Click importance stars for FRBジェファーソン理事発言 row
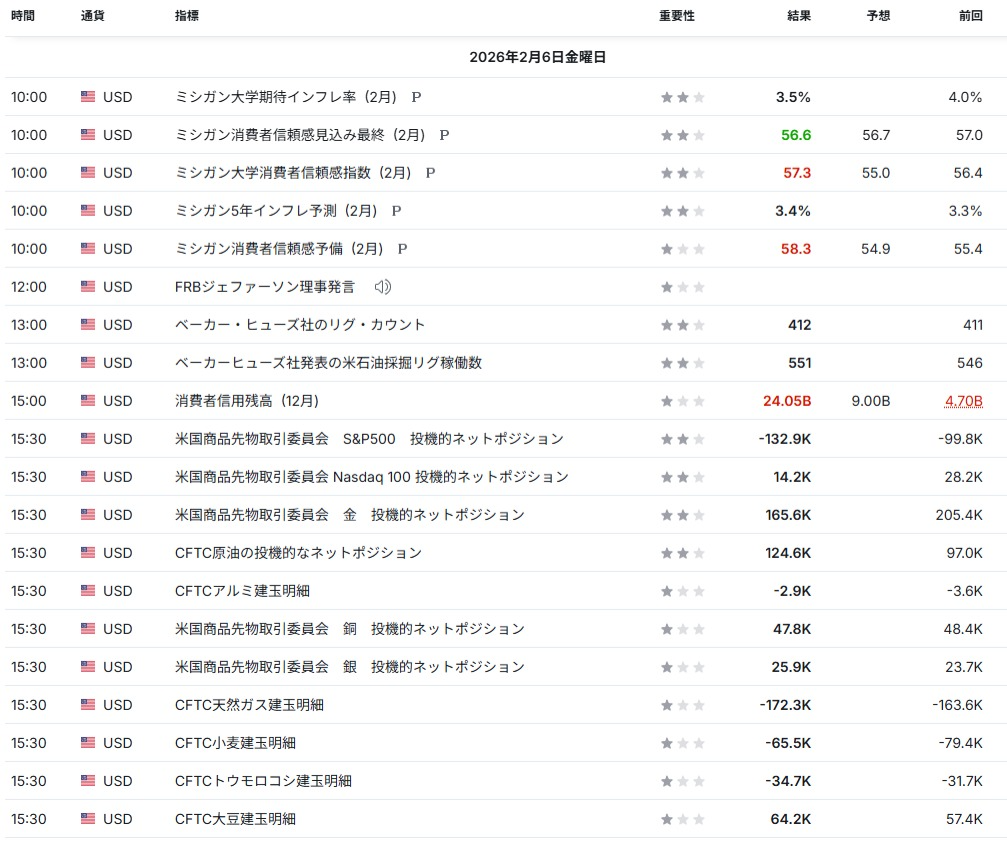The image size is (1007, 843). pos(682,287)
